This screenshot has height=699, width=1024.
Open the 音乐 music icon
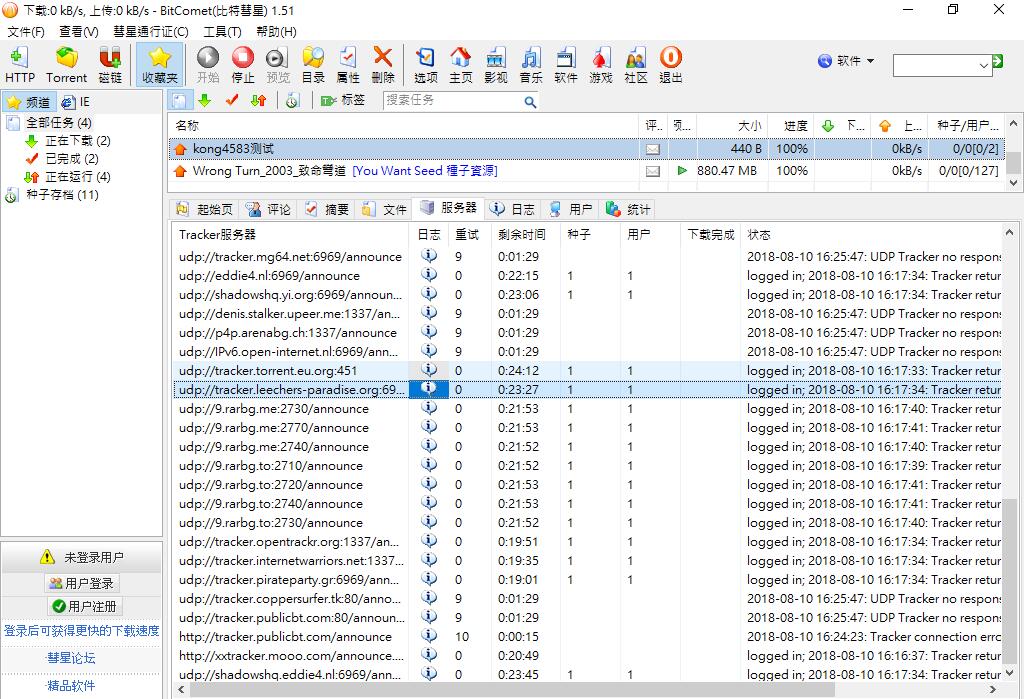[531, 65]
